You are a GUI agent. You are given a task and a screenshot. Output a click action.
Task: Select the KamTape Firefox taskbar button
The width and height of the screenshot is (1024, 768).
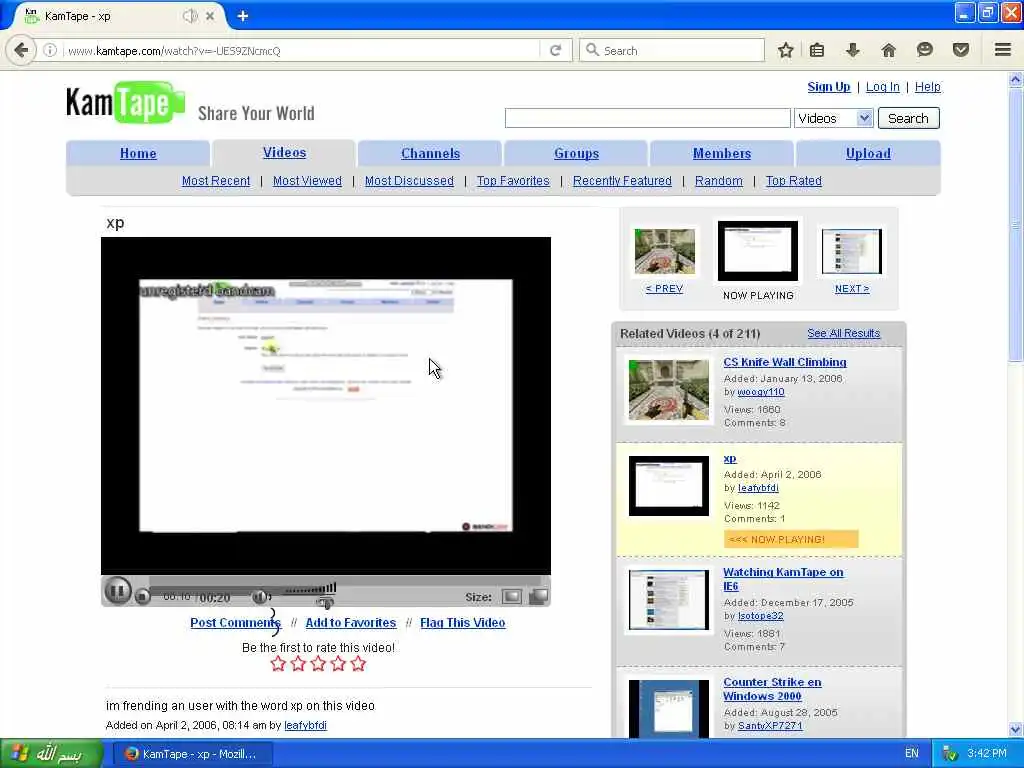pyautogui.click(x=193, y=754)
